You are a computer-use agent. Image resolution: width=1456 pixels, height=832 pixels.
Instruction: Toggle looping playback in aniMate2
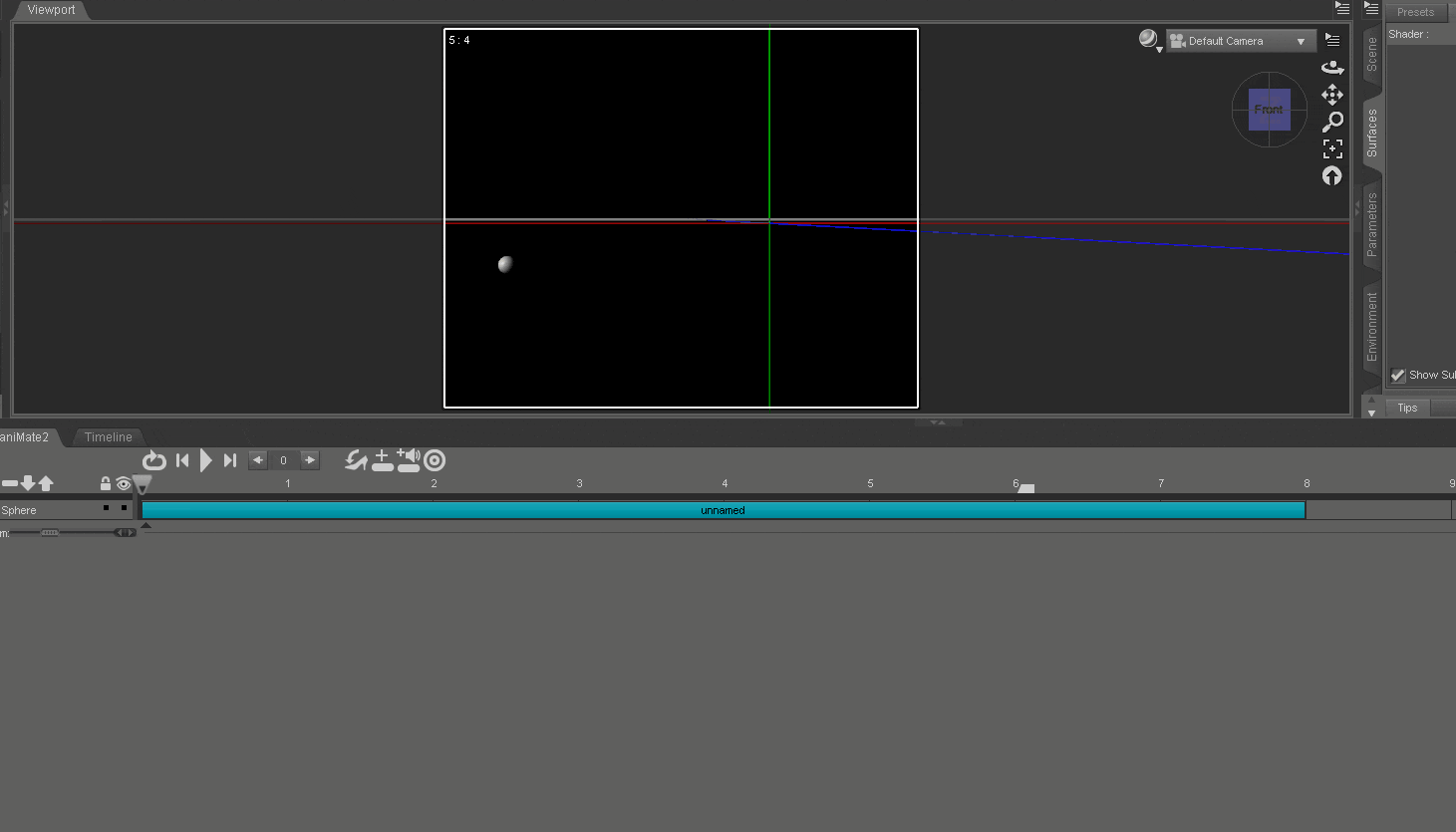pos(154,460)
